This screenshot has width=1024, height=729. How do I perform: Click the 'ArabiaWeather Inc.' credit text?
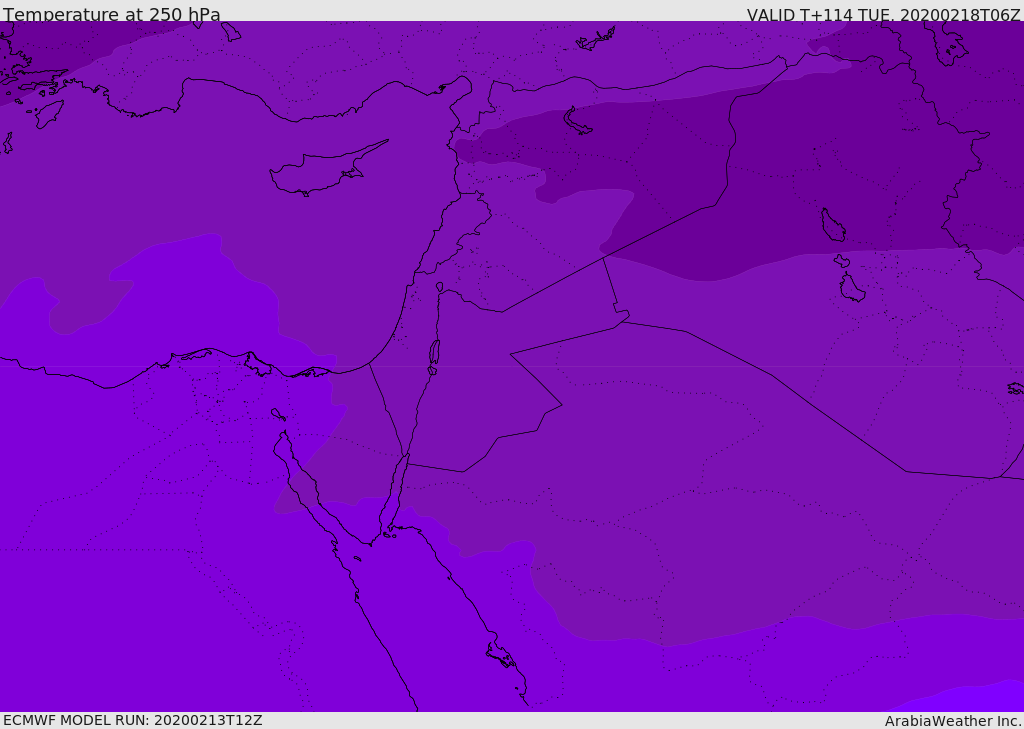pyautogui.click(x=953, y=721)
